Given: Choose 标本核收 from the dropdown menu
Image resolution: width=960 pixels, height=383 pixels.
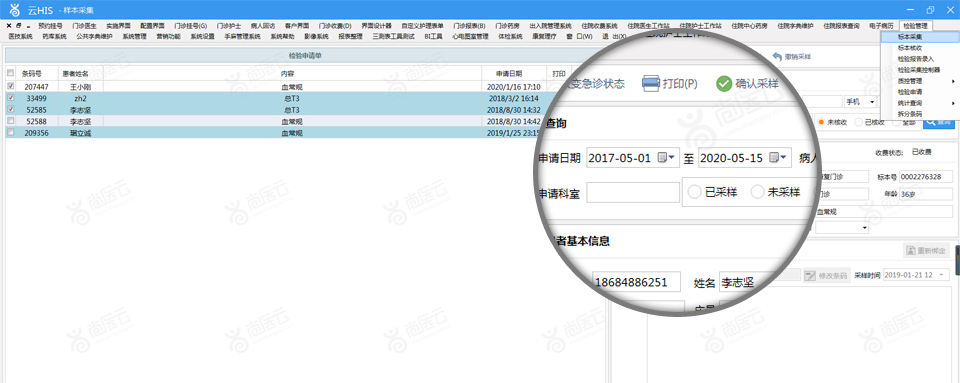Looking at the screenshot, I should tap(910, 48).
